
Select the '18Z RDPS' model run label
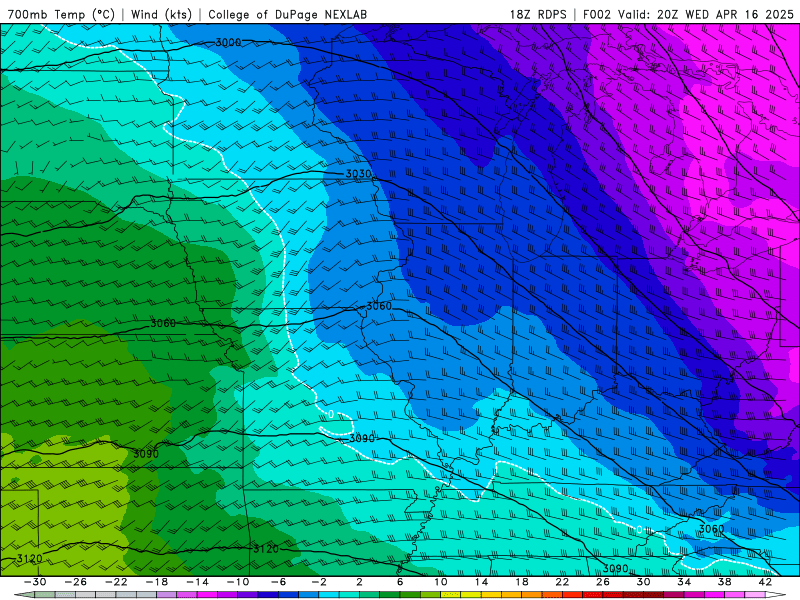(x=538, y=14)
